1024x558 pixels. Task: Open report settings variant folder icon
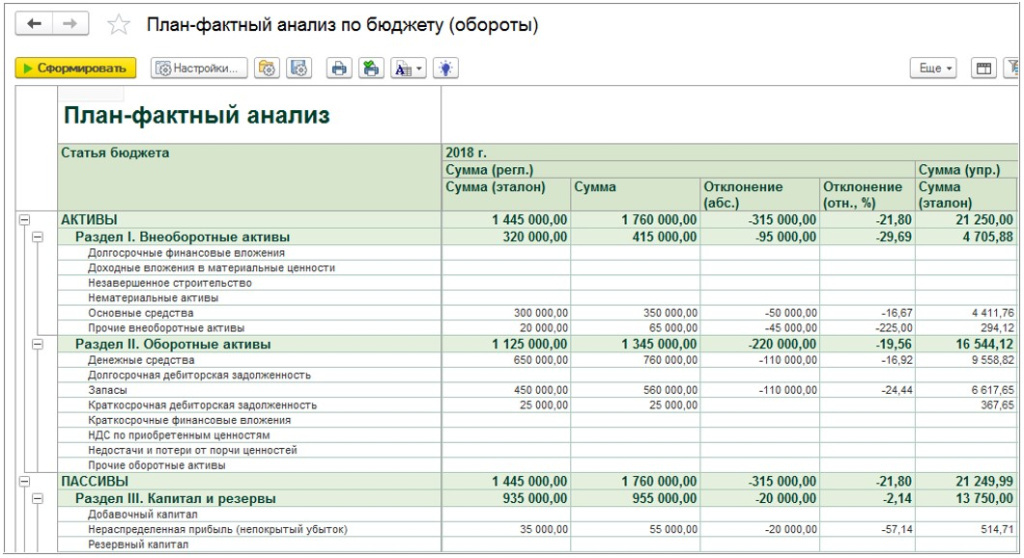coord(267,68)
